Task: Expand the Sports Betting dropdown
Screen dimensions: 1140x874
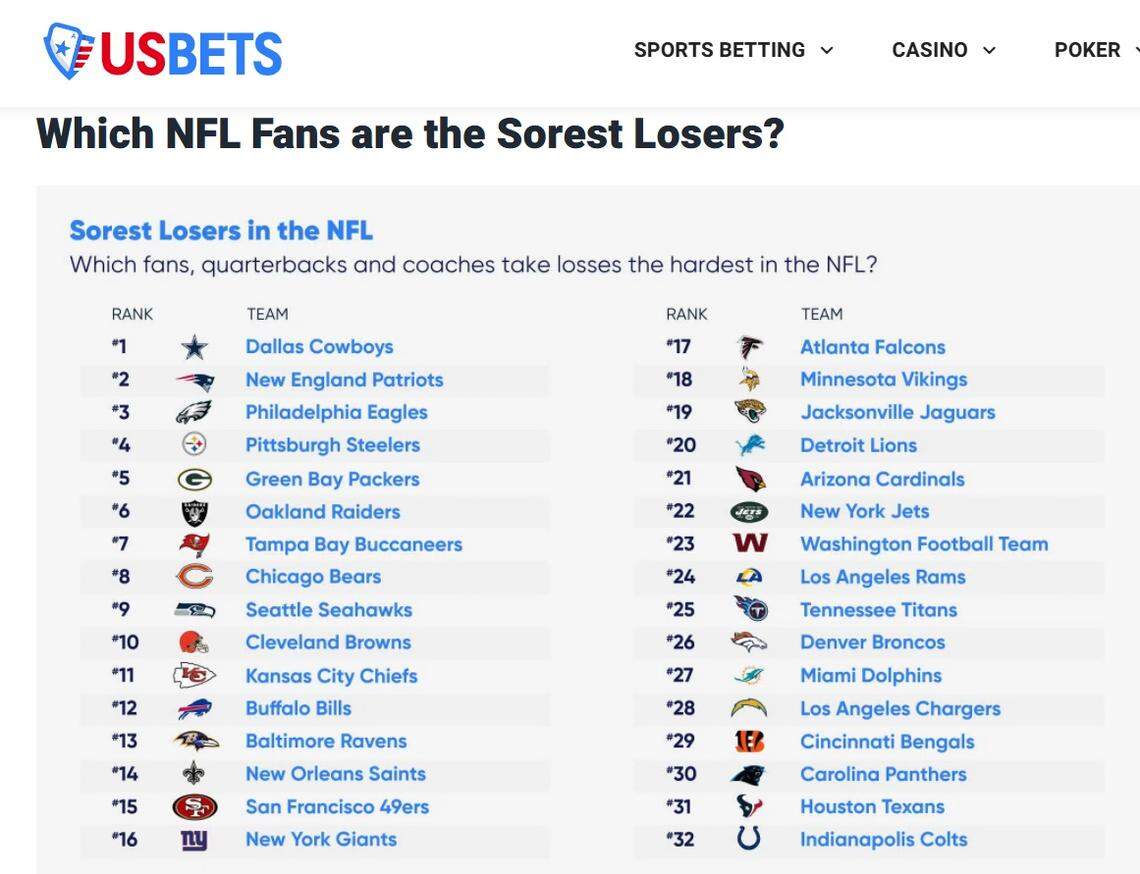Action: tap(828, 48)
